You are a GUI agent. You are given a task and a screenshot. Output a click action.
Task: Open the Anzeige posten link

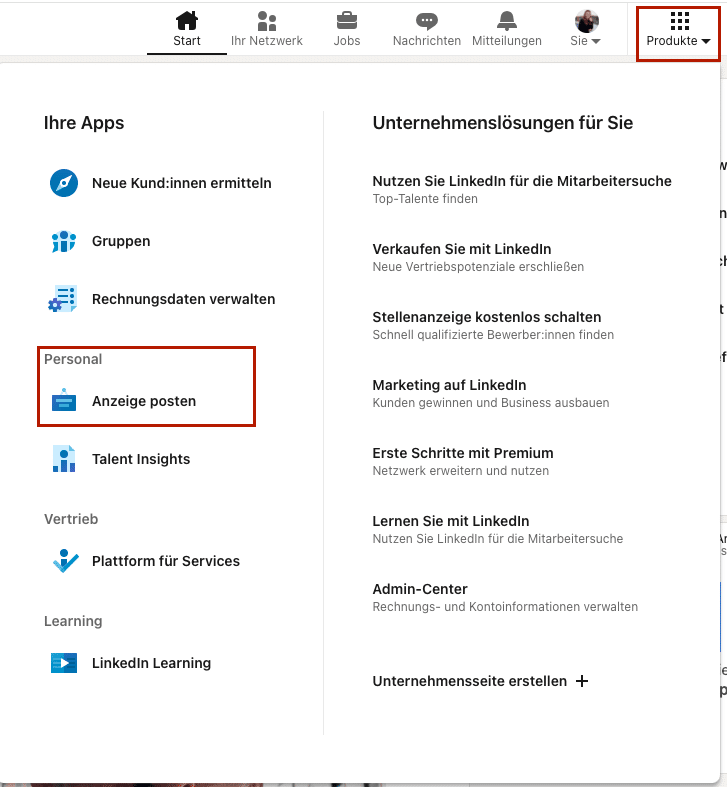[144, 401]
